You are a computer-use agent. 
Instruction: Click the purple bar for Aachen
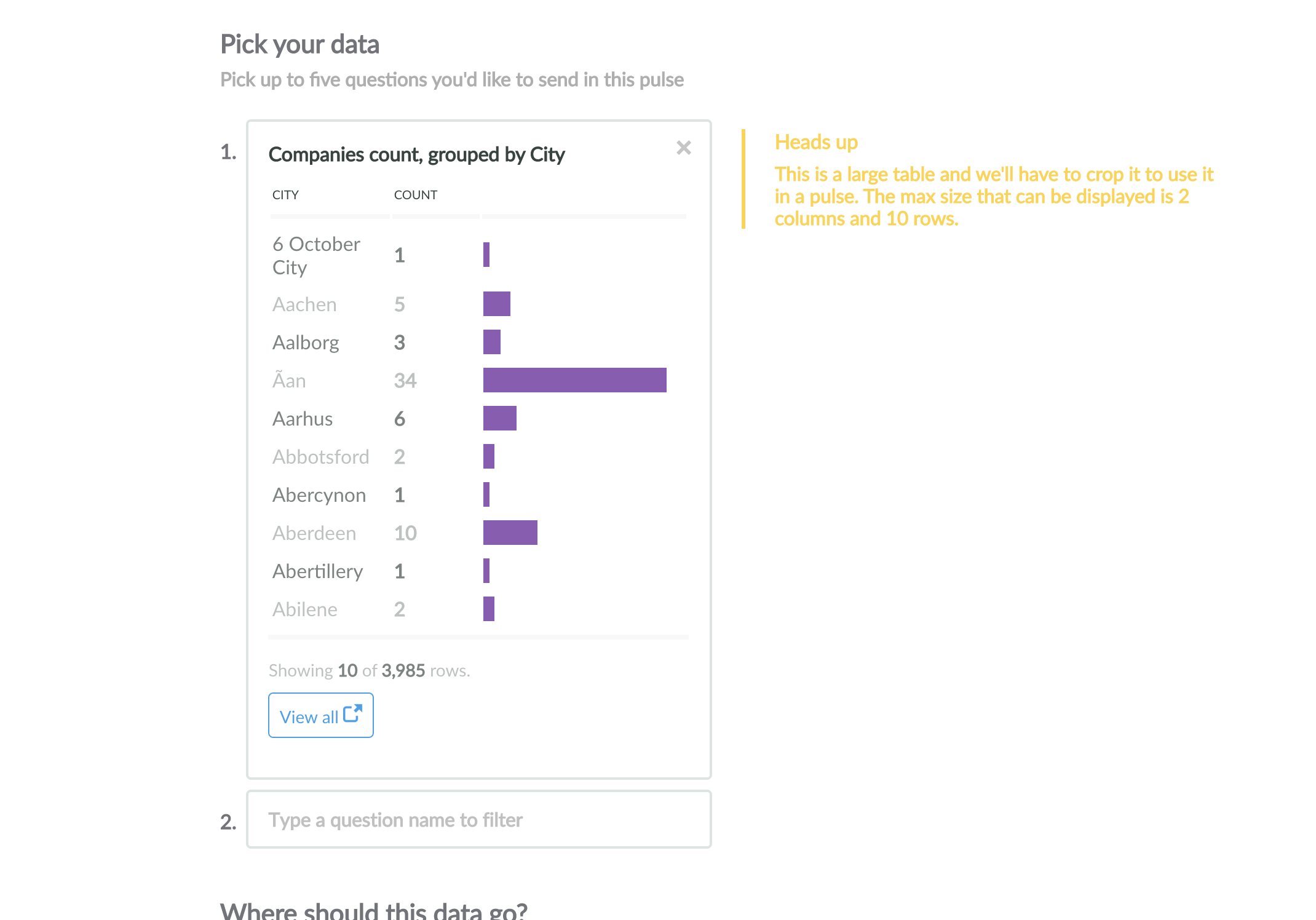pos(496,304)
